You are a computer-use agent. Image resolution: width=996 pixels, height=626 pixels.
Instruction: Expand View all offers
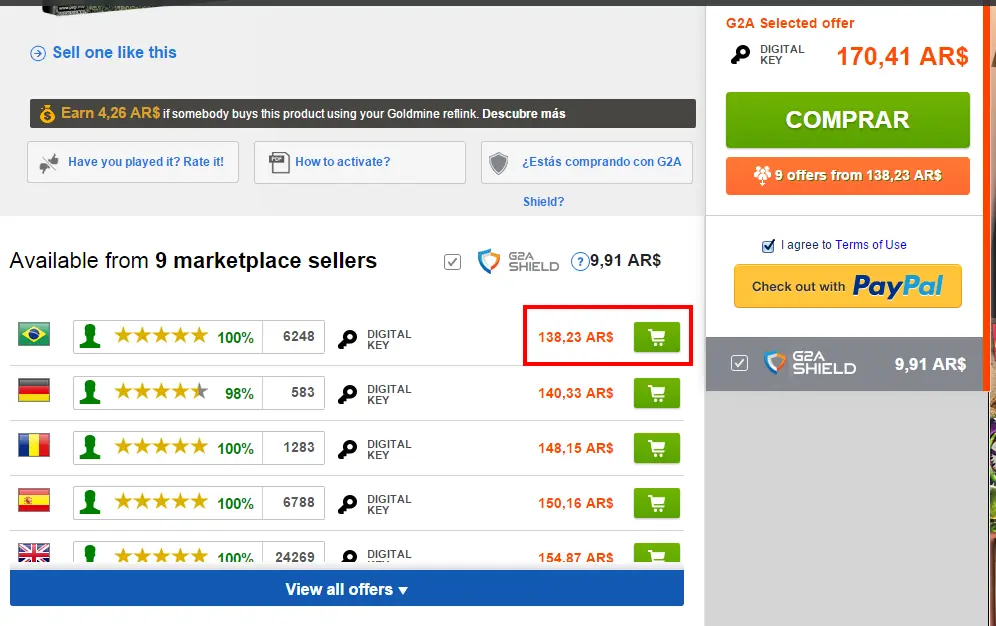[x=347, y=589]
